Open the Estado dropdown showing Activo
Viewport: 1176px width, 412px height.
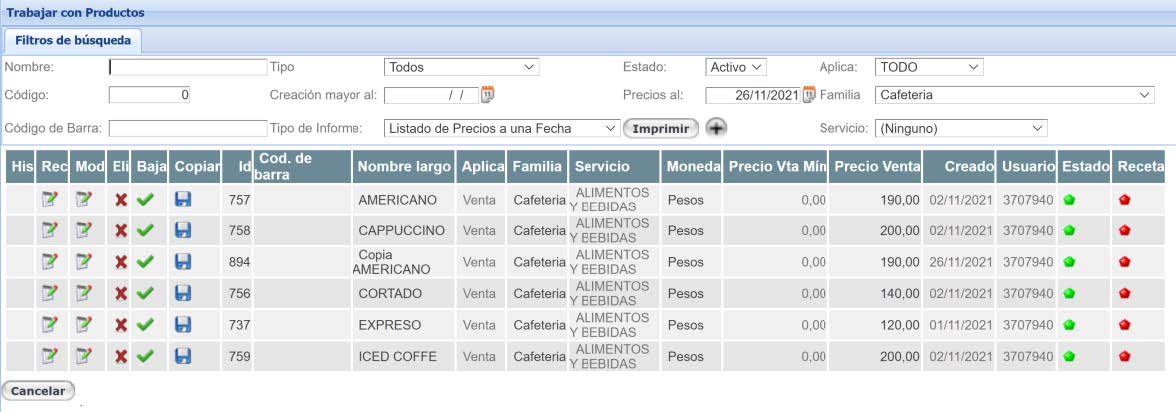(x=736, y=67)
